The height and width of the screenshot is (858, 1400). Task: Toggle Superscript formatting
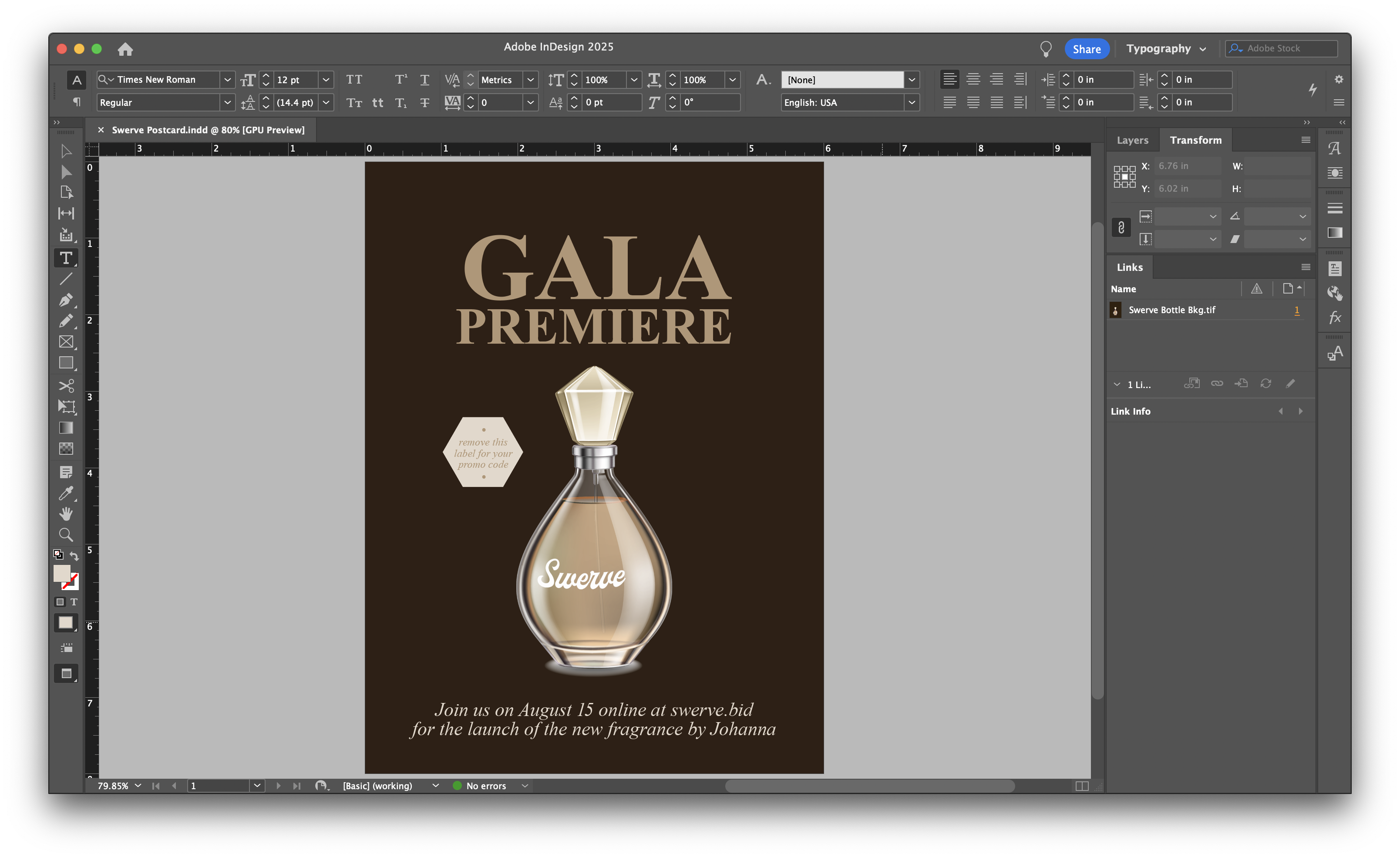400,79
